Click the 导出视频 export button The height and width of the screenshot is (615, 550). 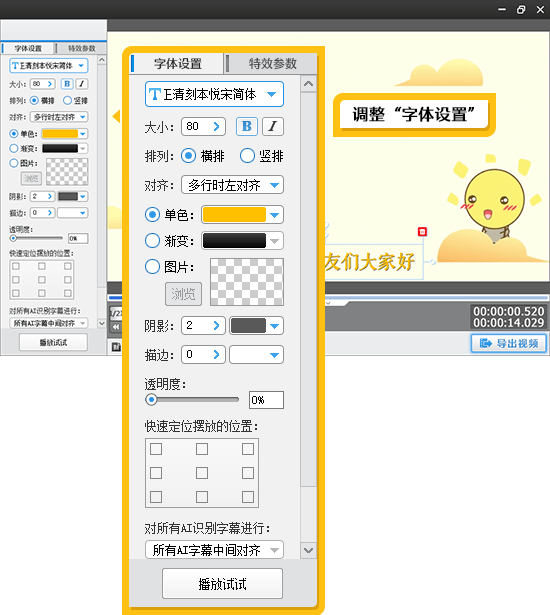[x=509, y=344]
